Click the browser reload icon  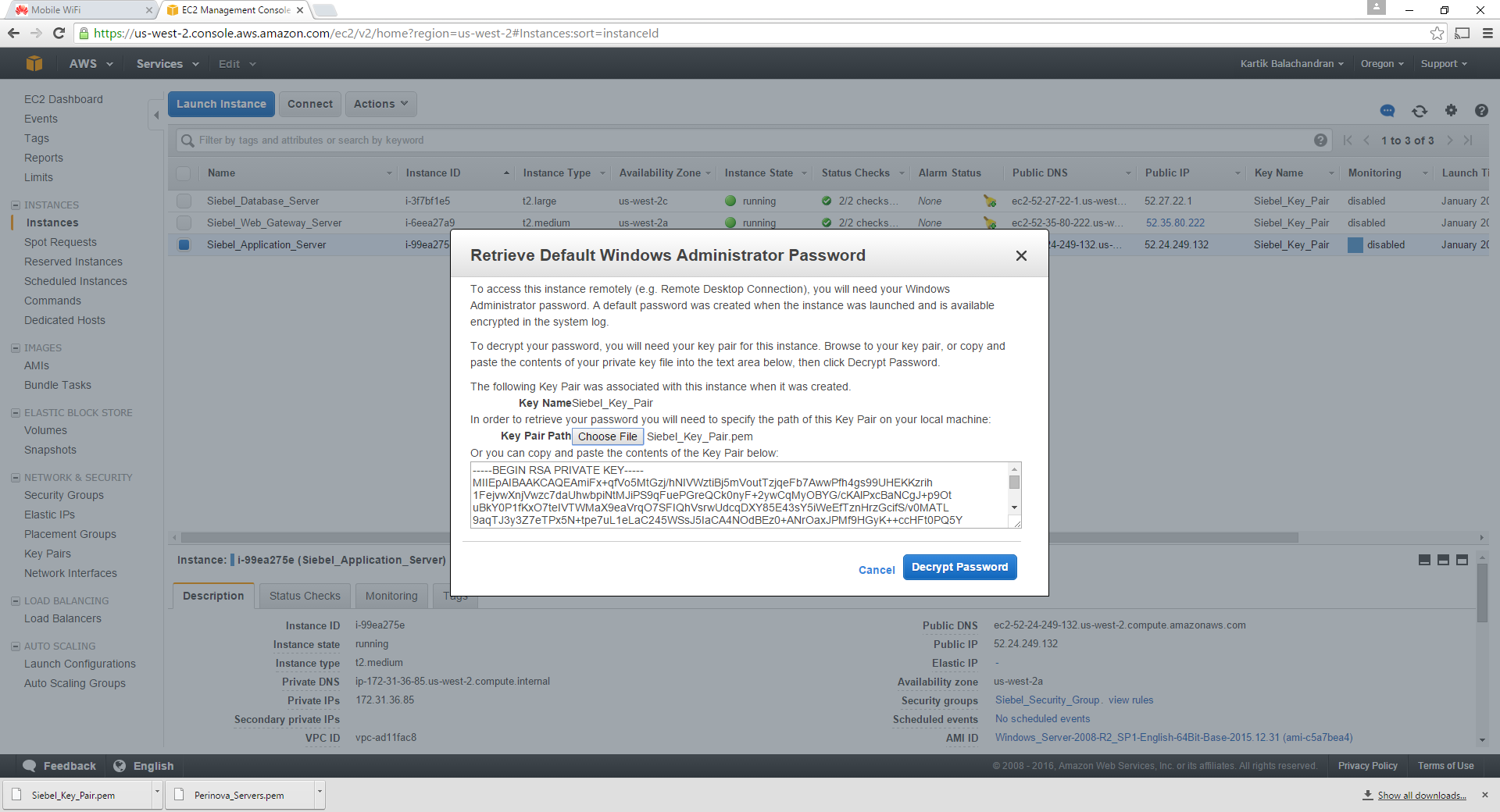click(x=59, y=33)
